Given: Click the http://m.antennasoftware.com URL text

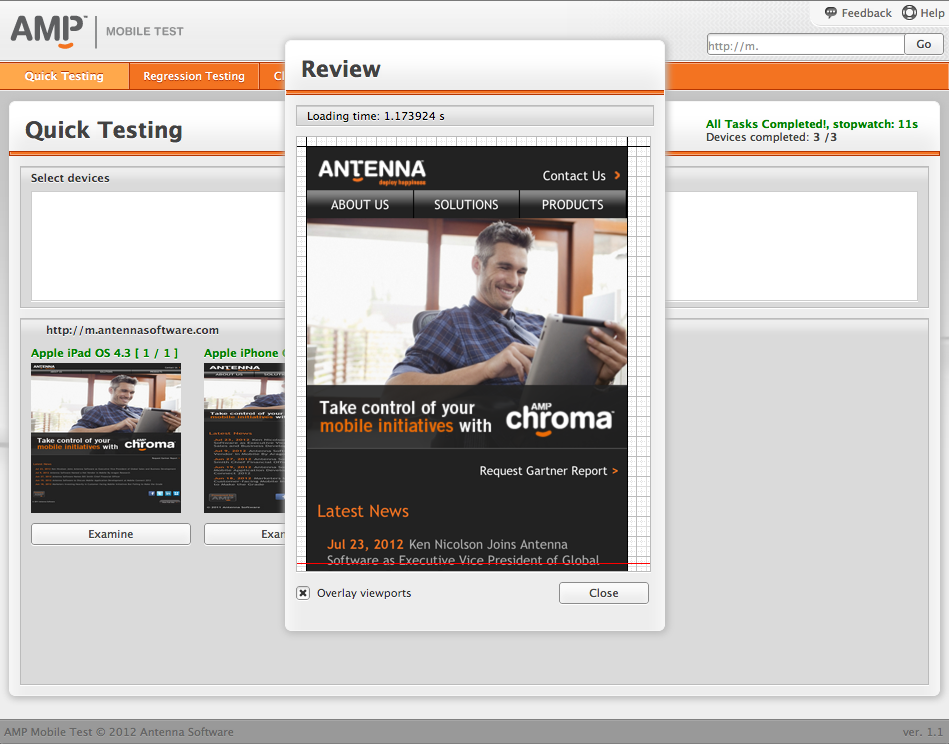Looking at the screenshot, I should click(133, 330).
